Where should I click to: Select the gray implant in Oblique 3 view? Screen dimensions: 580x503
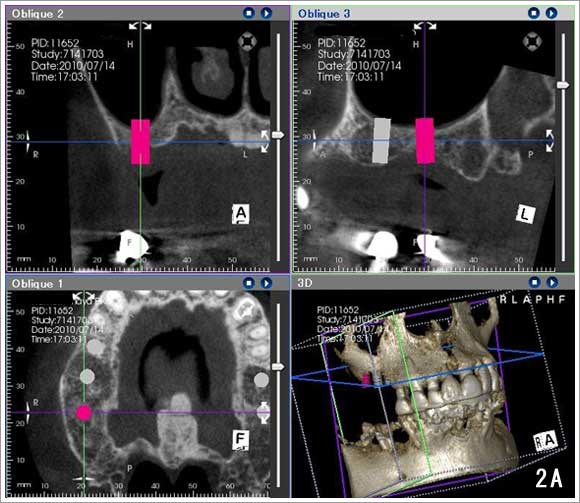pyautogui.click(x=381, y=141)
